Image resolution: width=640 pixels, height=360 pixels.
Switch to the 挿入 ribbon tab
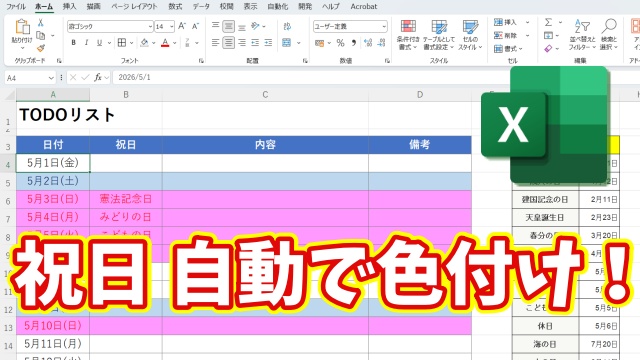(69, 7)
